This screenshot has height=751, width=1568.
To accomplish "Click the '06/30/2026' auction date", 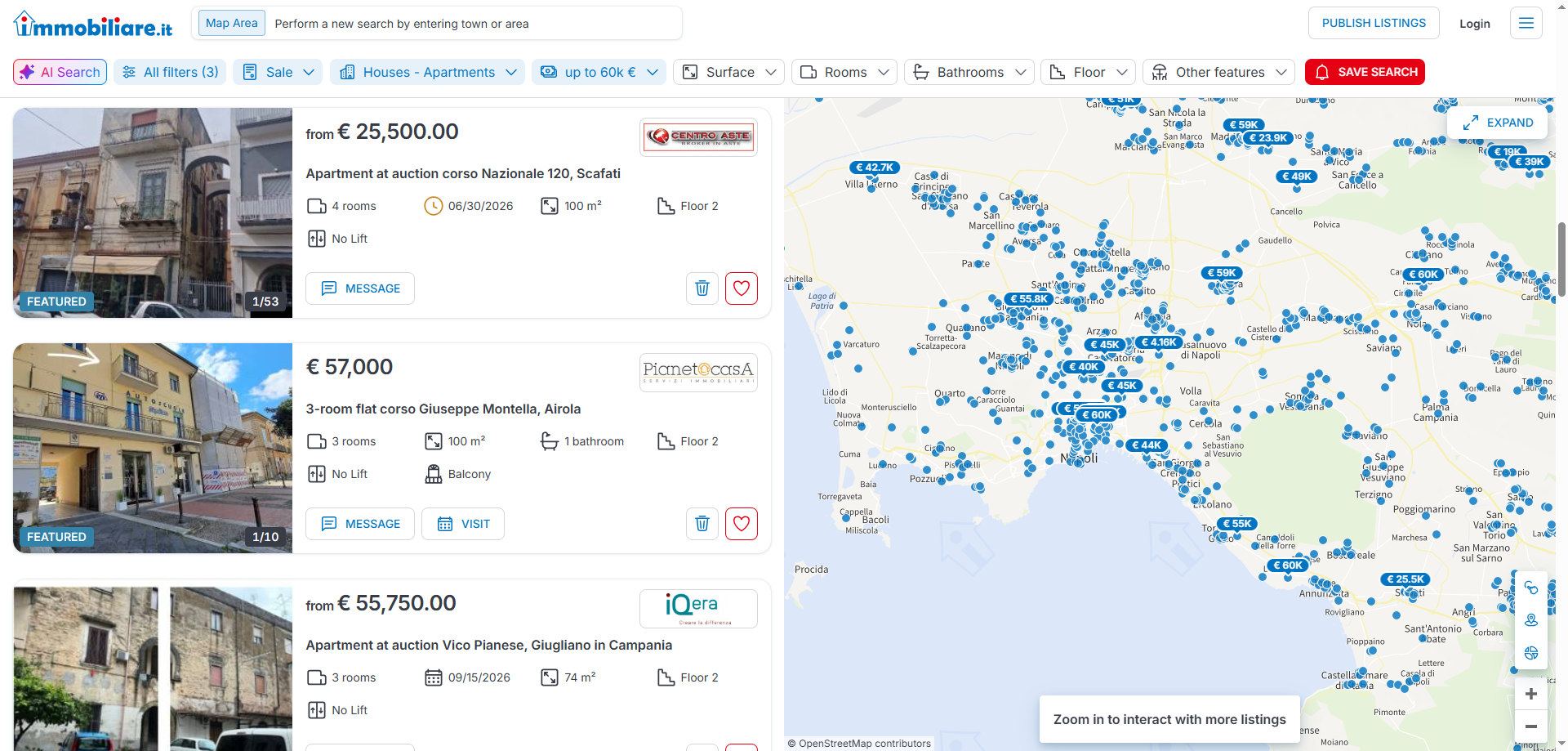I will pos(480,206).
